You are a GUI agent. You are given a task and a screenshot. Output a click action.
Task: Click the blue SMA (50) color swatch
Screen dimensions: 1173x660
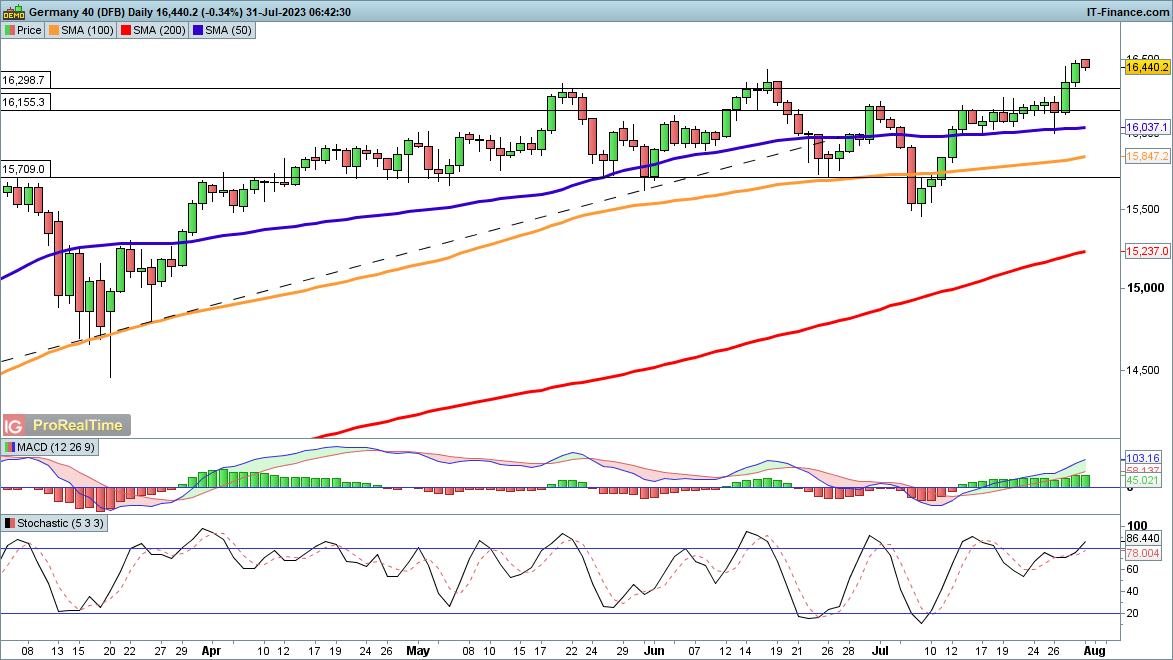pyautogui.click(x=197, y=30)
